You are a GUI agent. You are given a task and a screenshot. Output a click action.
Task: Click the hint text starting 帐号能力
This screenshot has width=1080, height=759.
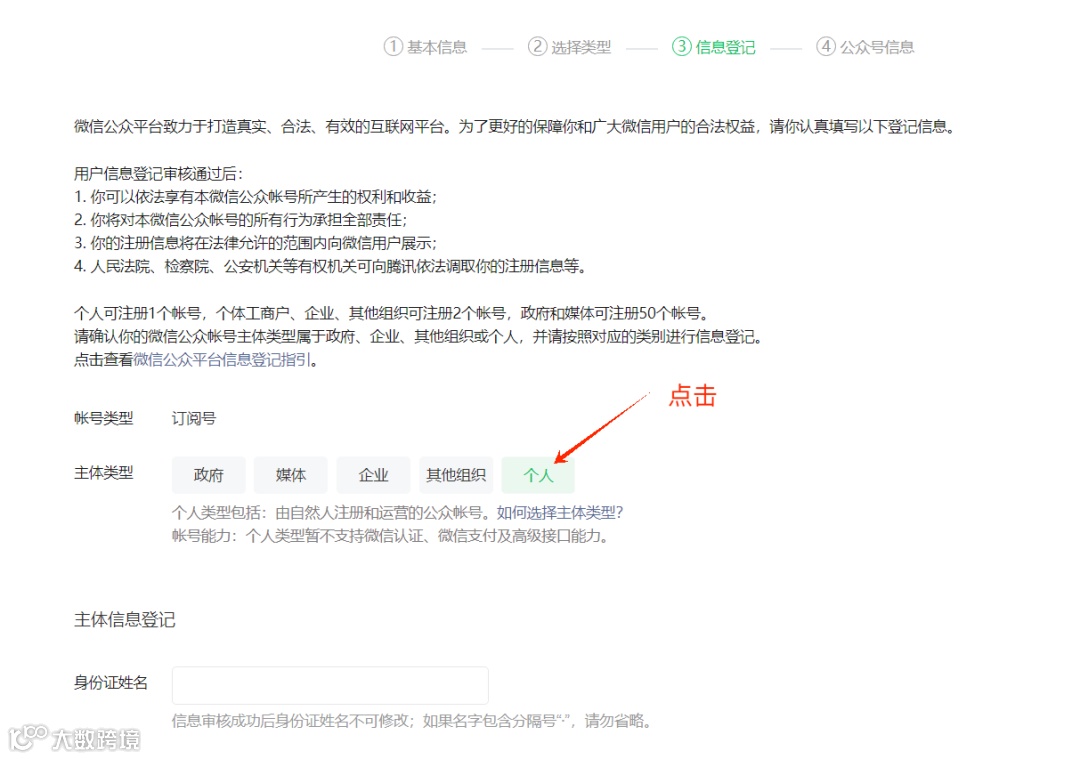coord(391,536)
